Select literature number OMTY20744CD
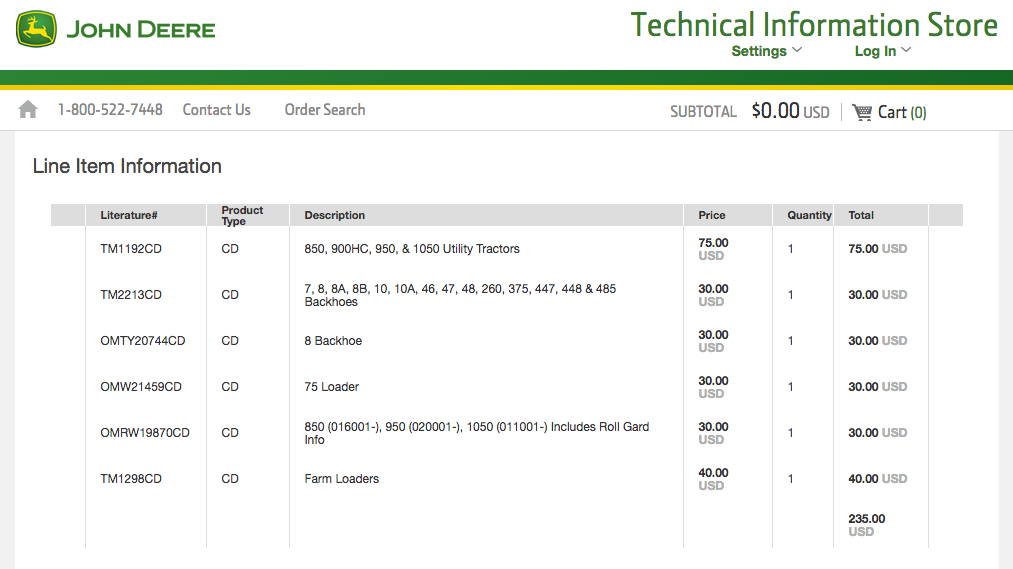Screen dimensions: 1013x569 pyautogui.click(x=143, y=340)
